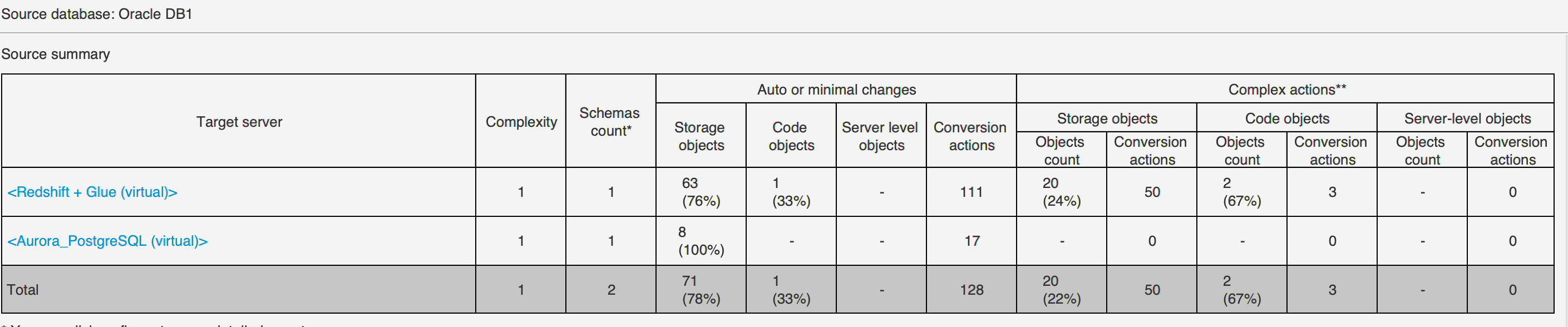
Task: Click the Schemas count column header
Action: [610, 122]
